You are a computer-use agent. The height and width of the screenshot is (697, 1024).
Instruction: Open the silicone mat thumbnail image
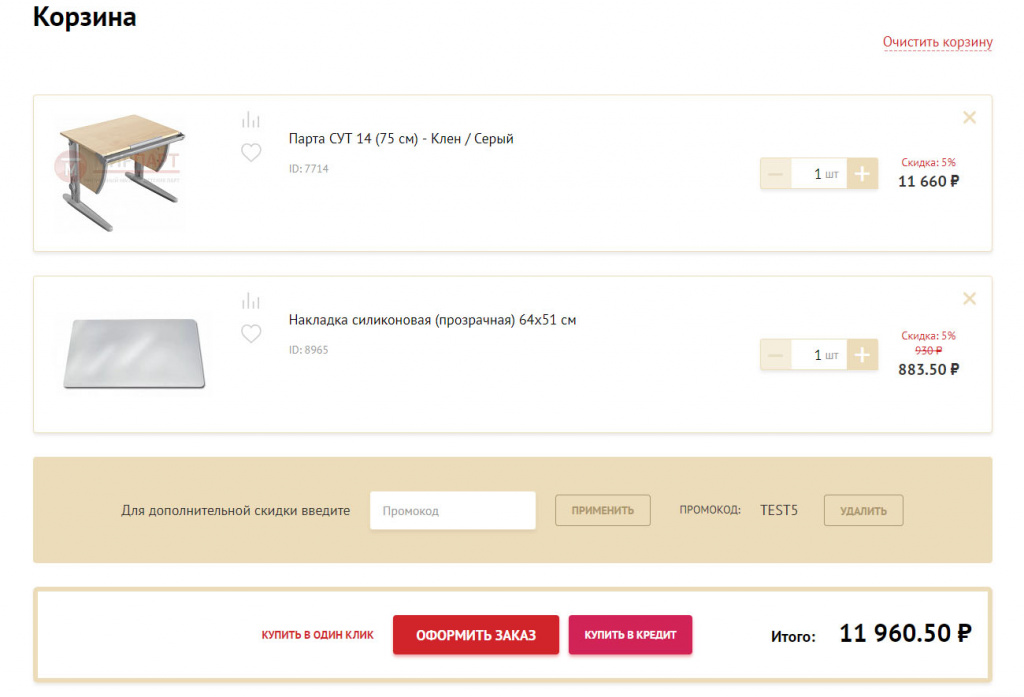click(134, 353)
